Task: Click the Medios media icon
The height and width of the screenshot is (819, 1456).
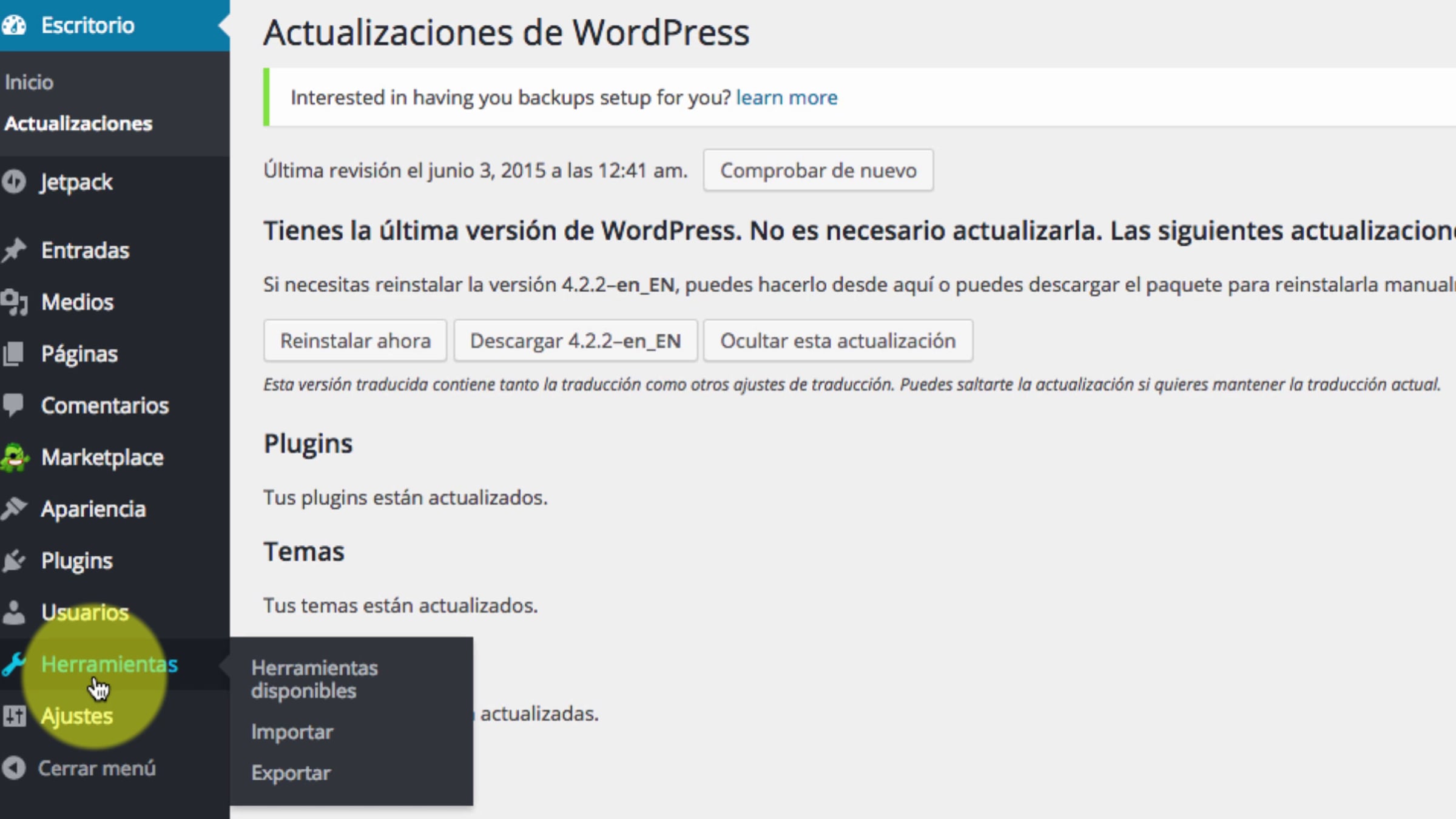Action: 13,302
